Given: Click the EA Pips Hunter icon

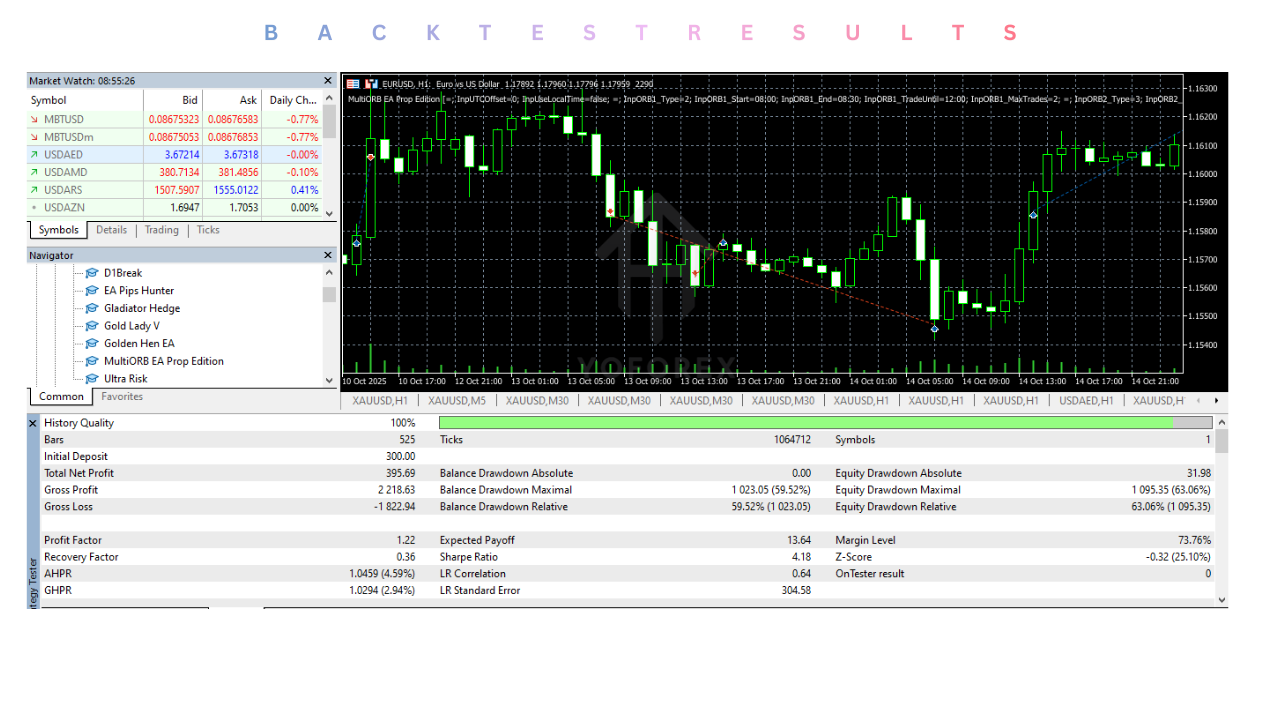Looking at the screenshot, I should point(92,291).
